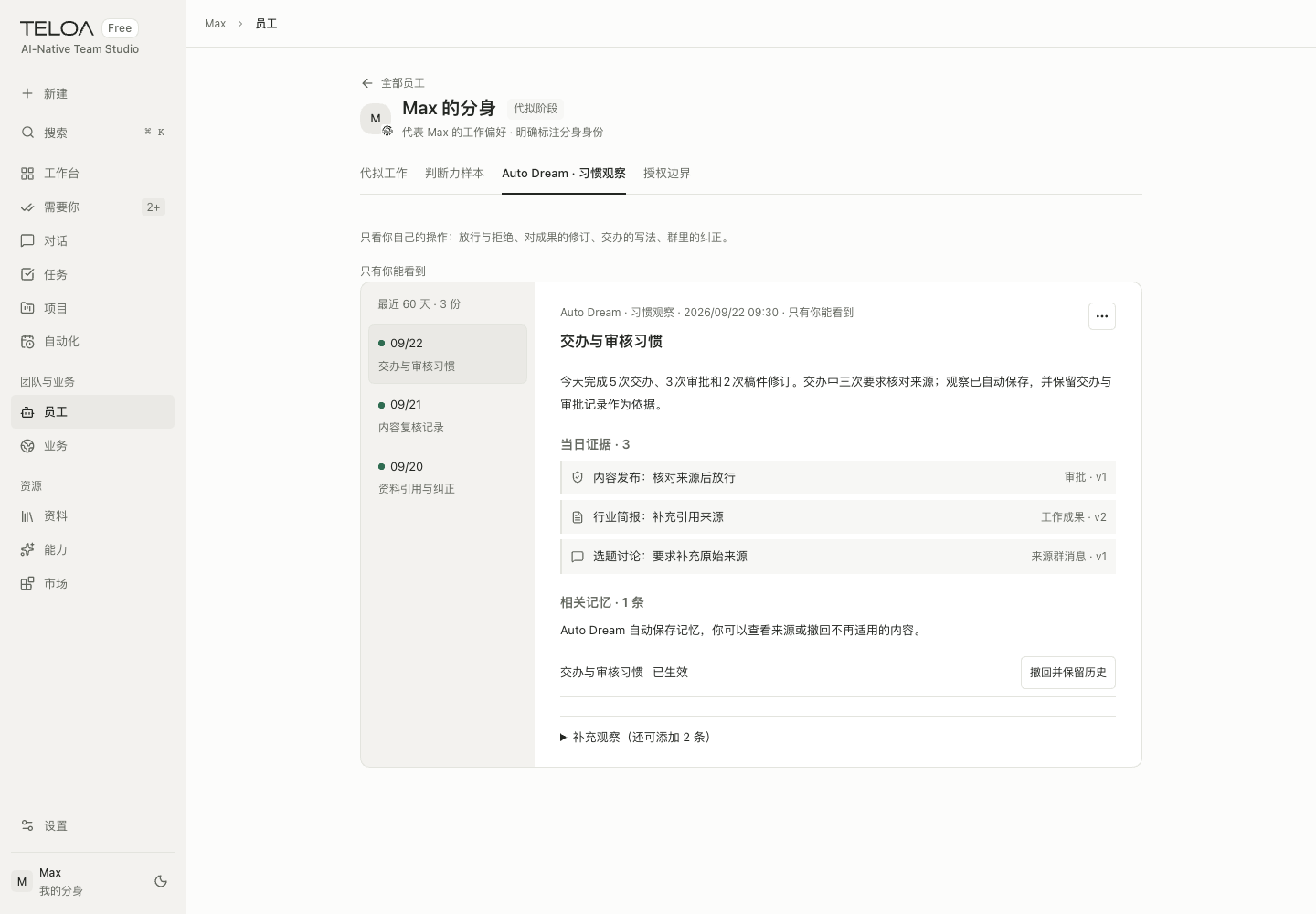
Task: Open 业务 globe icon in sidebar
Action: (x=27, y=446)
